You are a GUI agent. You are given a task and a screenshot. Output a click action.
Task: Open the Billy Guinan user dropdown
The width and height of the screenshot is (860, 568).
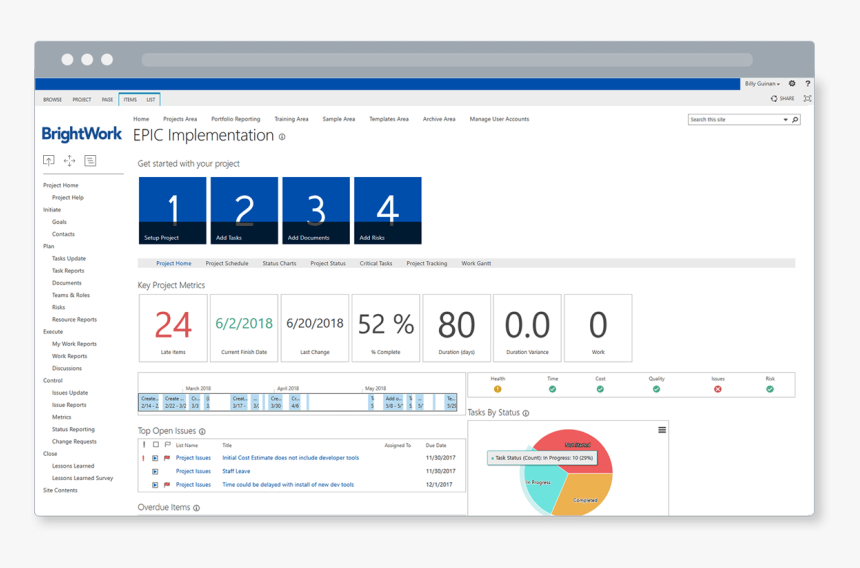762,84
